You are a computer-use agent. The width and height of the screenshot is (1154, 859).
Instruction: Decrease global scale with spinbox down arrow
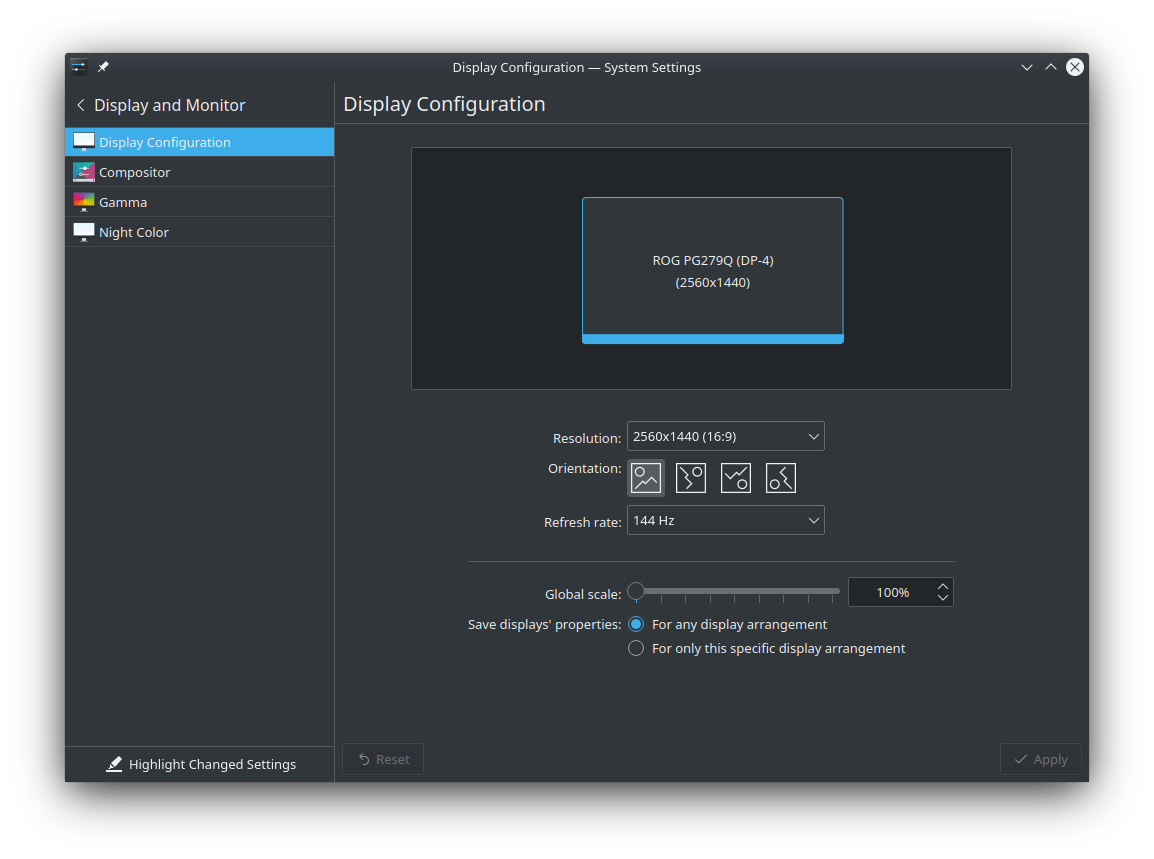coord(943,598)
